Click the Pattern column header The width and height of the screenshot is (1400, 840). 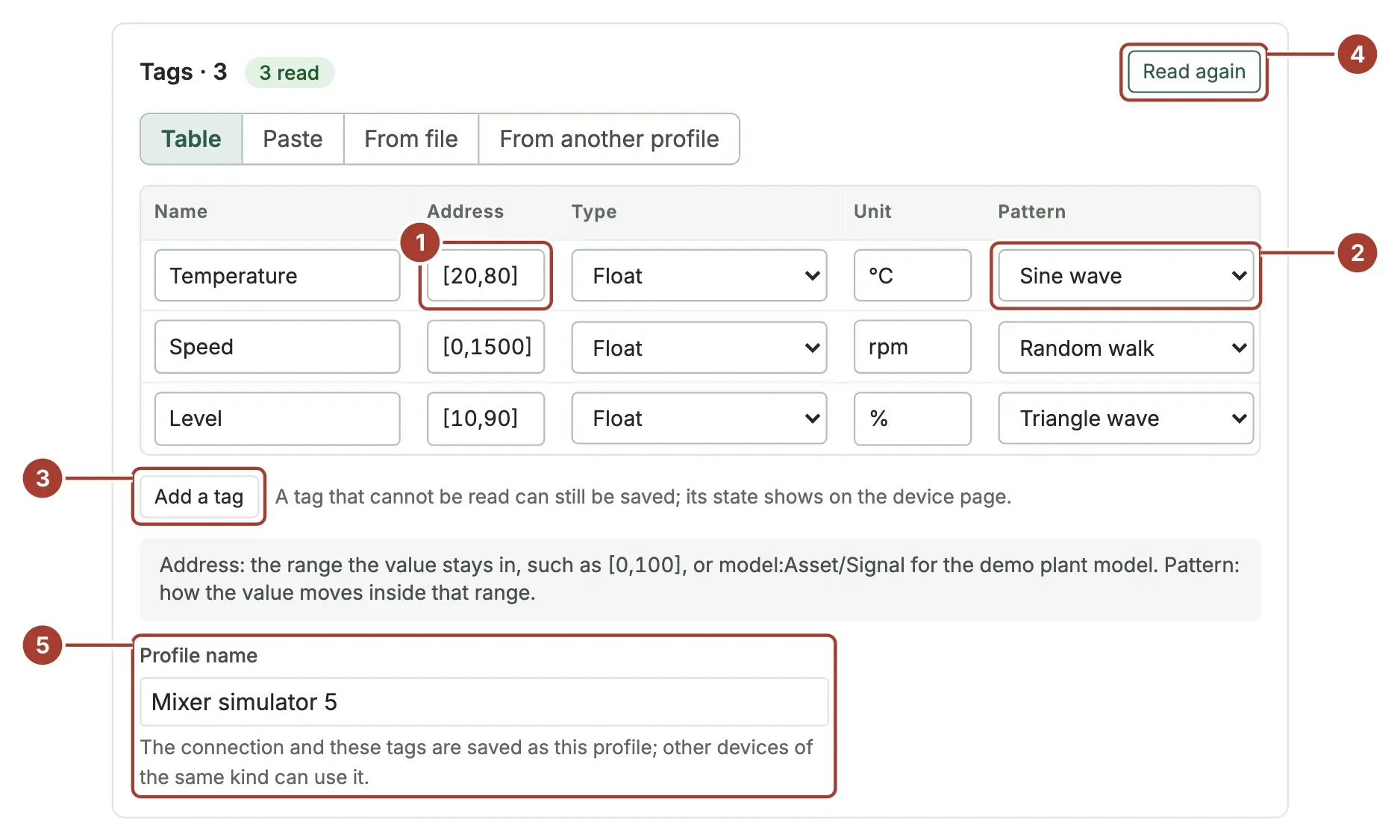[x=1031, y=212]
